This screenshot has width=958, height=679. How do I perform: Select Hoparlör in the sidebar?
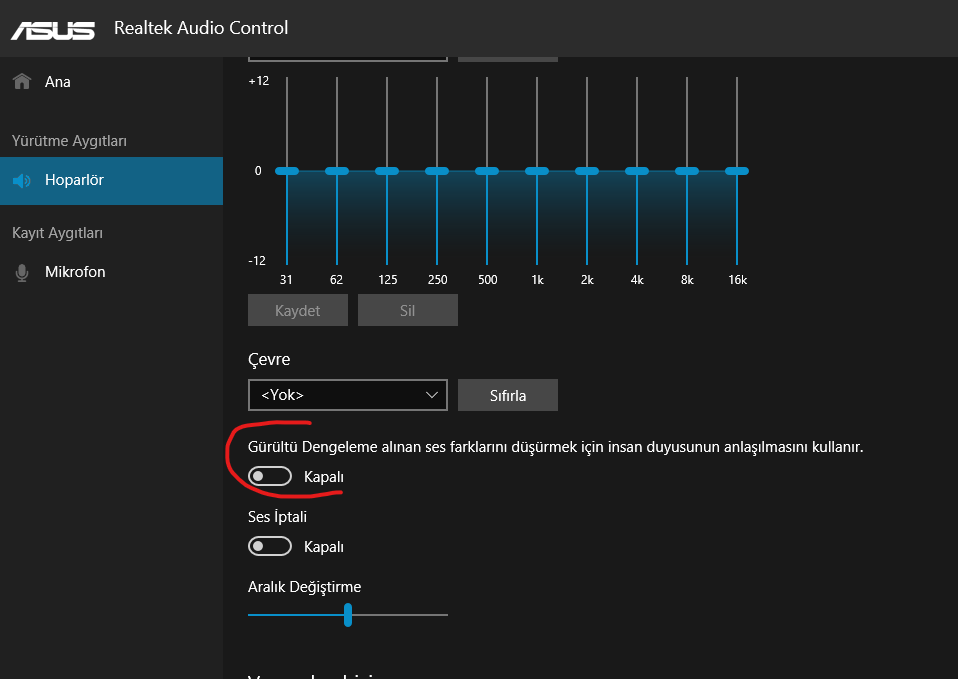(x=74, y=181)
